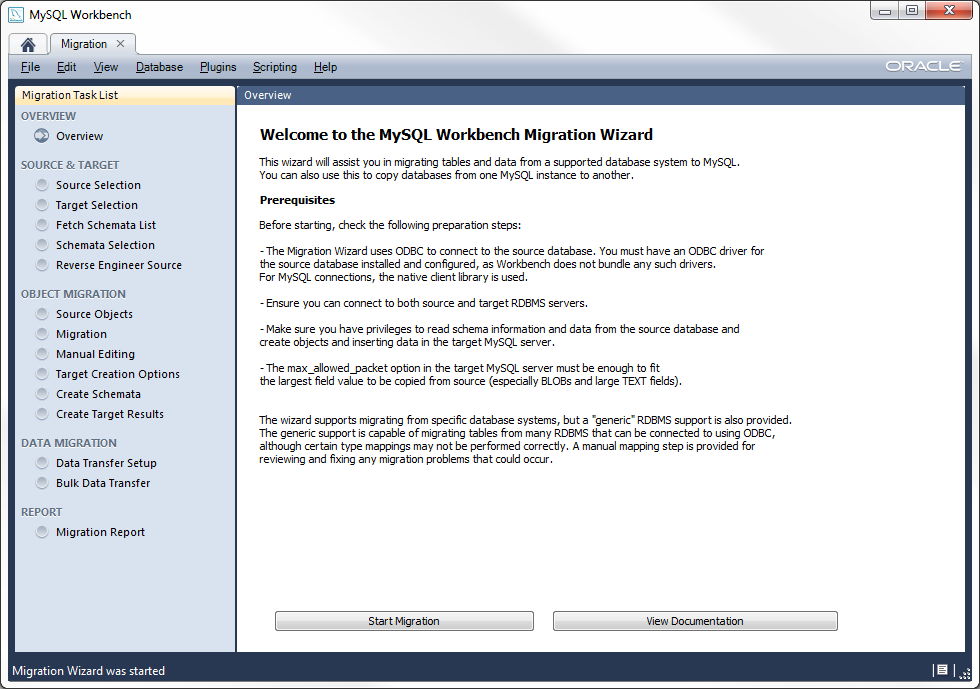Click the Overview step icon
Screen dimensions: 980x689
(x=41, y=136)
